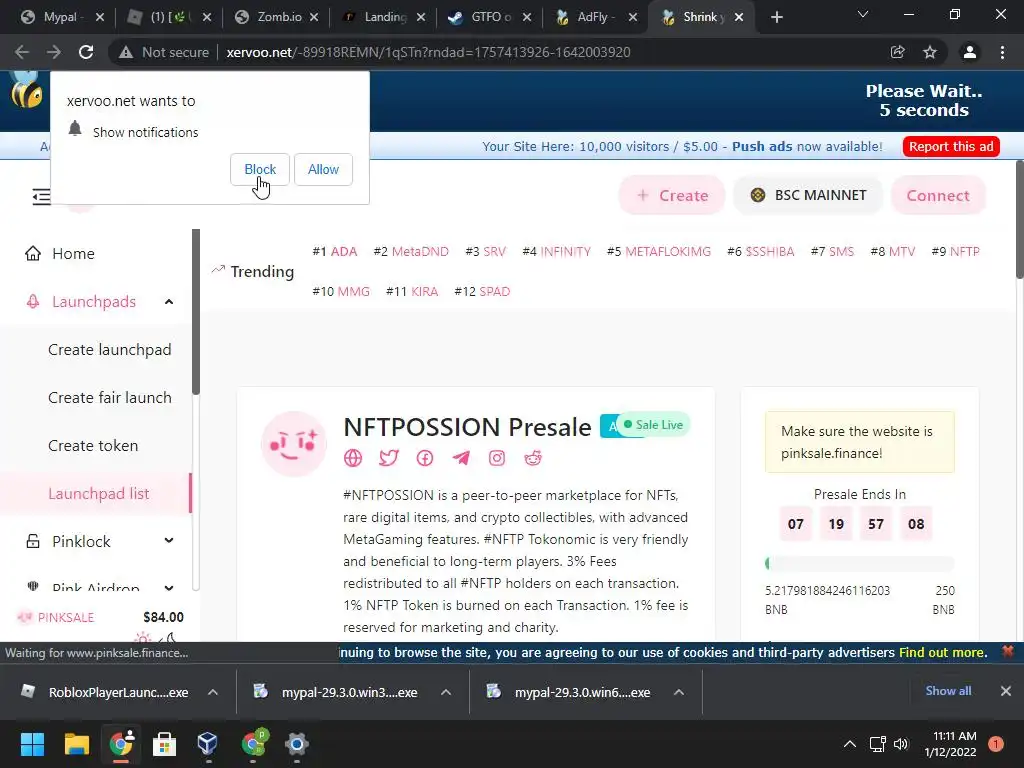This screenshot has width=1024, height=768.
Task: Open Create fair launch menu item
Action: (110, 398)
